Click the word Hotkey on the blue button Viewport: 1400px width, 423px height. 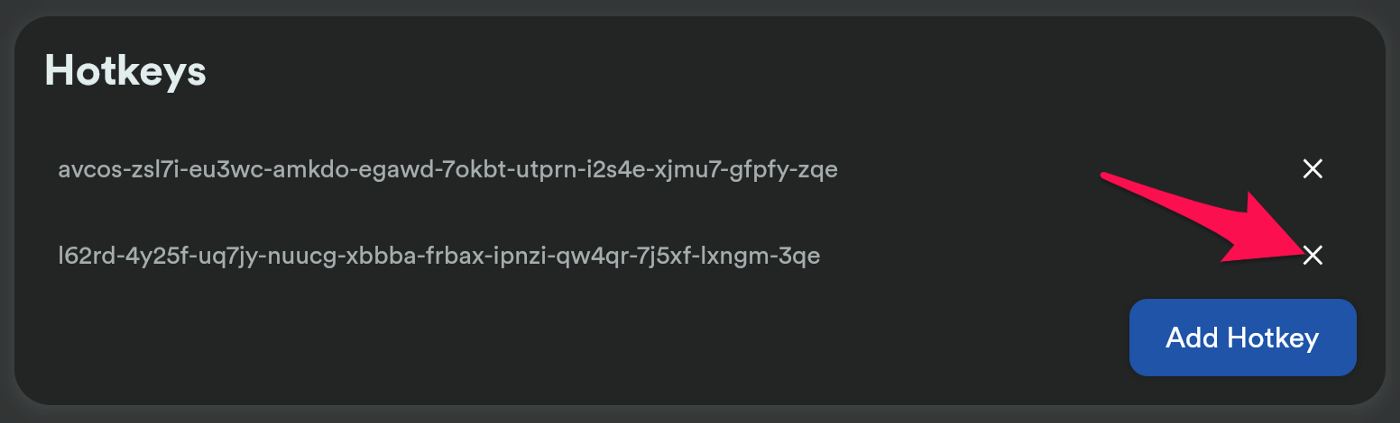pyautogui.click(x=1273, y=338)
